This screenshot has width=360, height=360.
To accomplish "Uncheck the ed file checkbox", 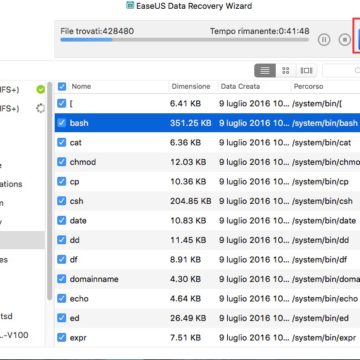I will point(62,318).
